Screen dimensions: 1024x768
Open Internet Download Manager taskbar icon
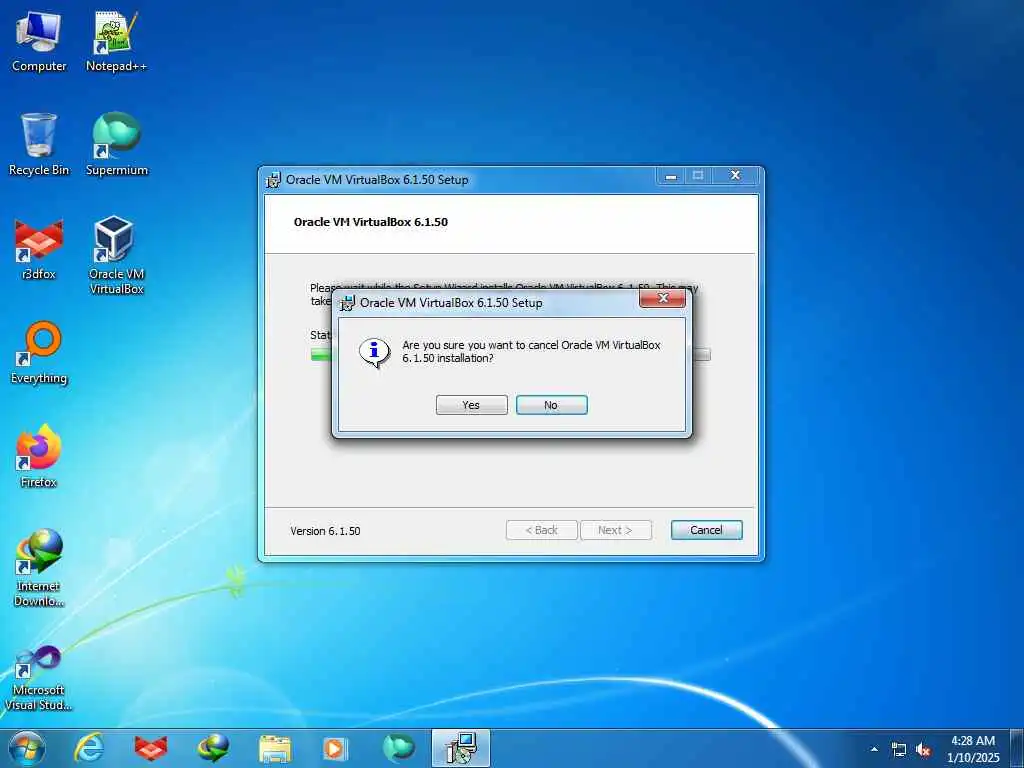pos(213,748)
